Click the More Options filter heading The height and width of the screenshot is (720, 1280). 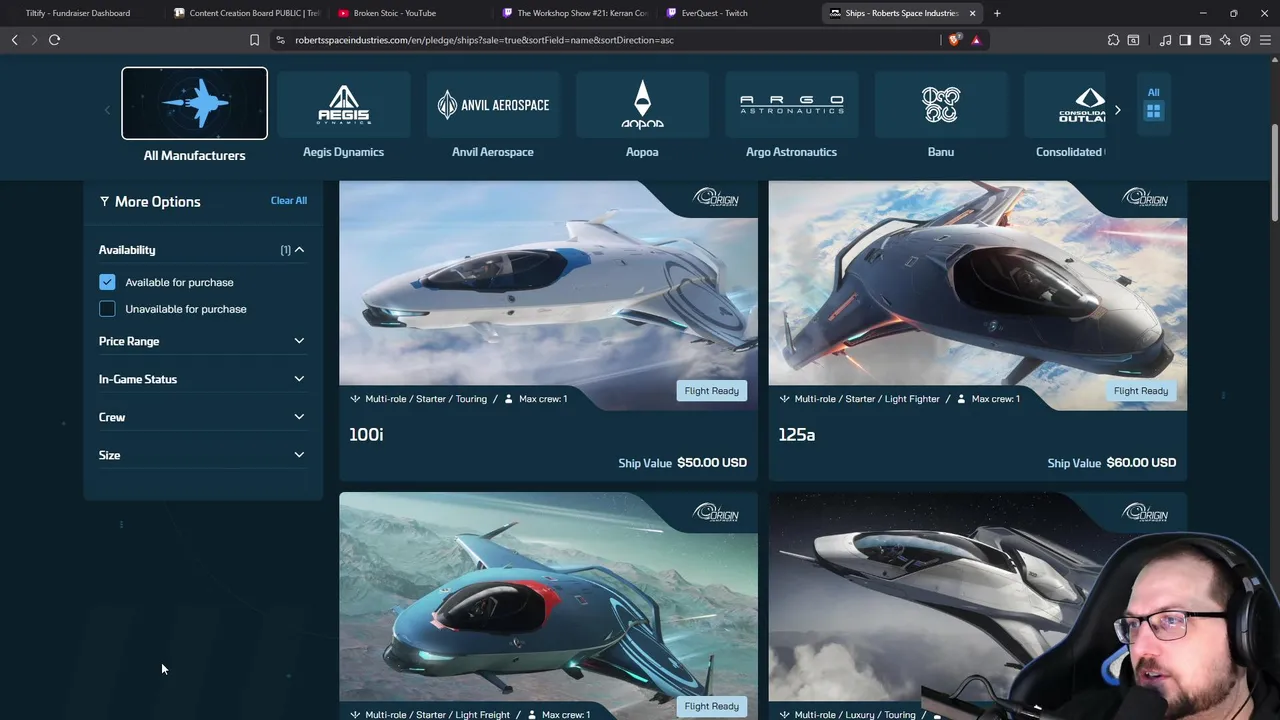point(150,201)
